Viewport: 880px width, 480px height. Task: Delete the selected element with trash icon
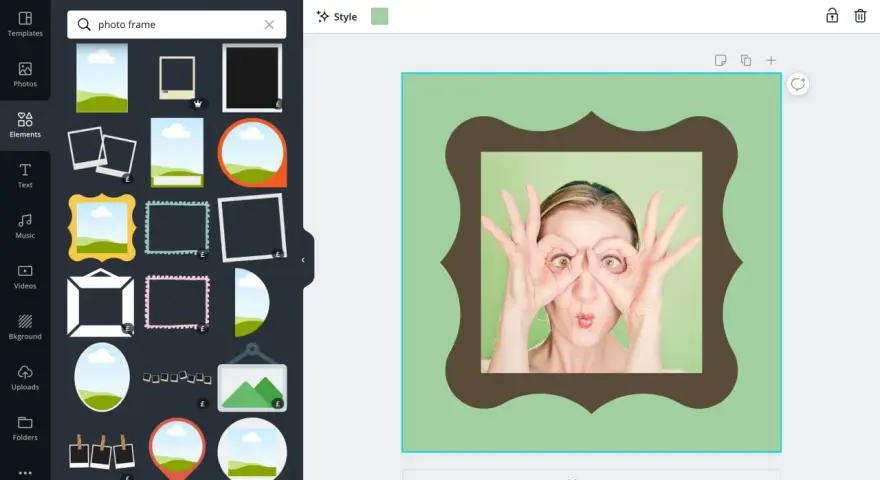coord(860,16)
